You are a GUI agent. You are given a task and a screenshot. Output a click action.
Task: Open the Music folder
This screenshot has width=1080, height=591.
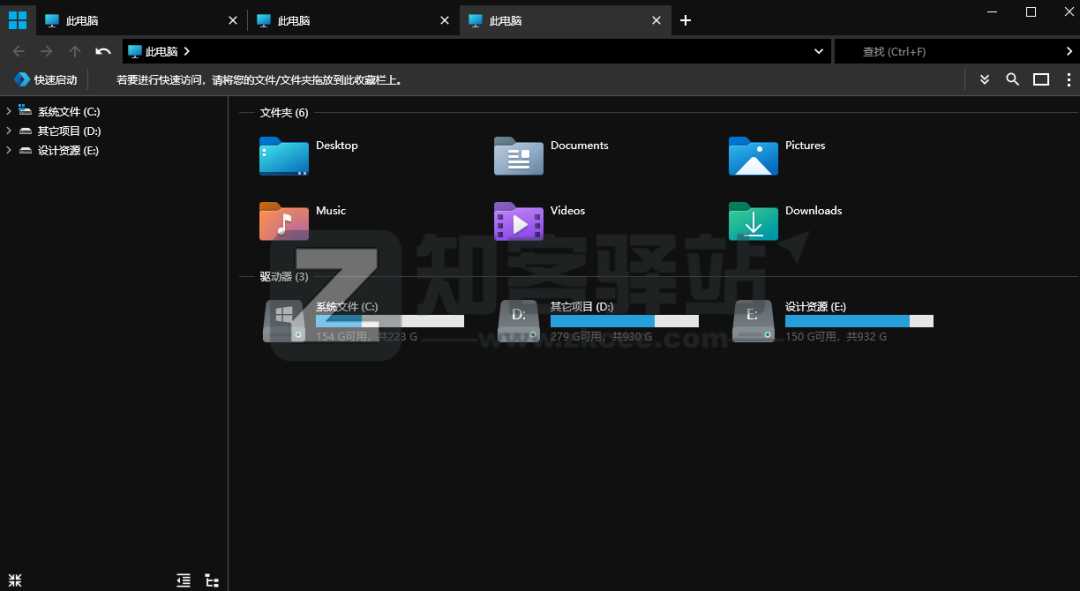[284, 221]
